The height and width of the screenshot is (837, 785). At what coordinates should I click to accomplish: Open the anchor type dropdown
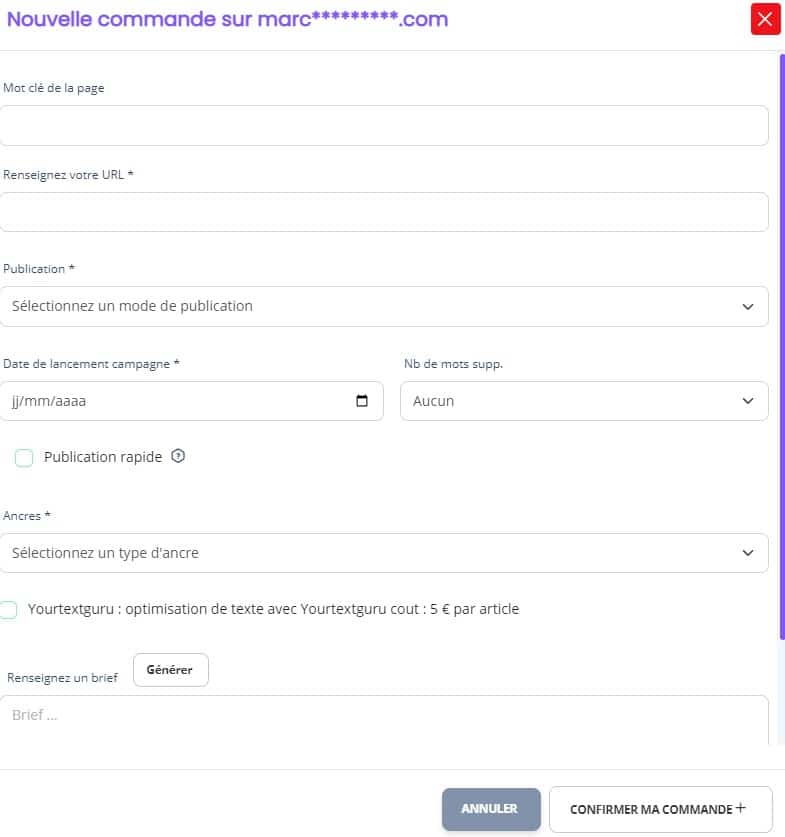point(384,553)
